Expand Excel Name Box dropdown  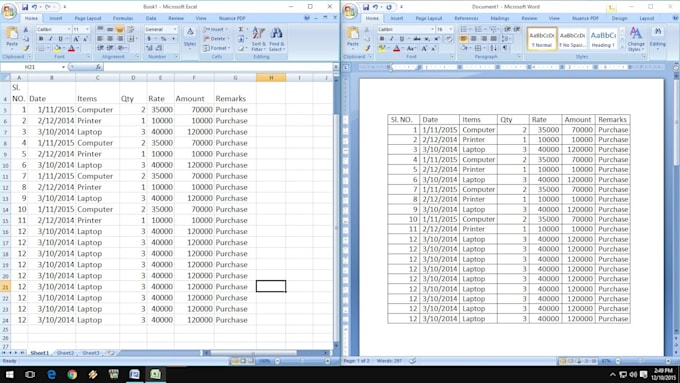coord(63,67)
